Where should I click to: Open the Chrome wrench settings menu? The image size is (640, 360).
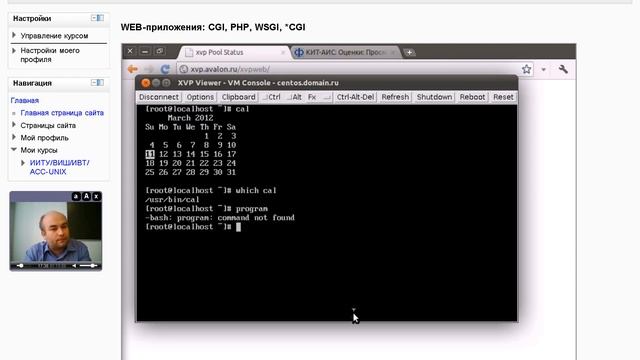(563, 69)
